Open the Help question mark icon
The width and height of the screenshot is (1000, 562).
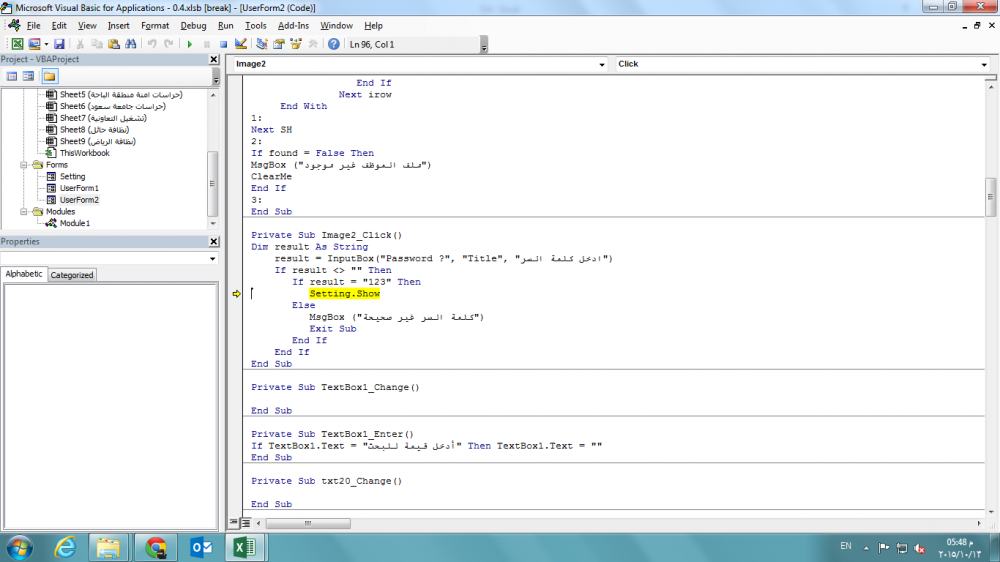333,44
